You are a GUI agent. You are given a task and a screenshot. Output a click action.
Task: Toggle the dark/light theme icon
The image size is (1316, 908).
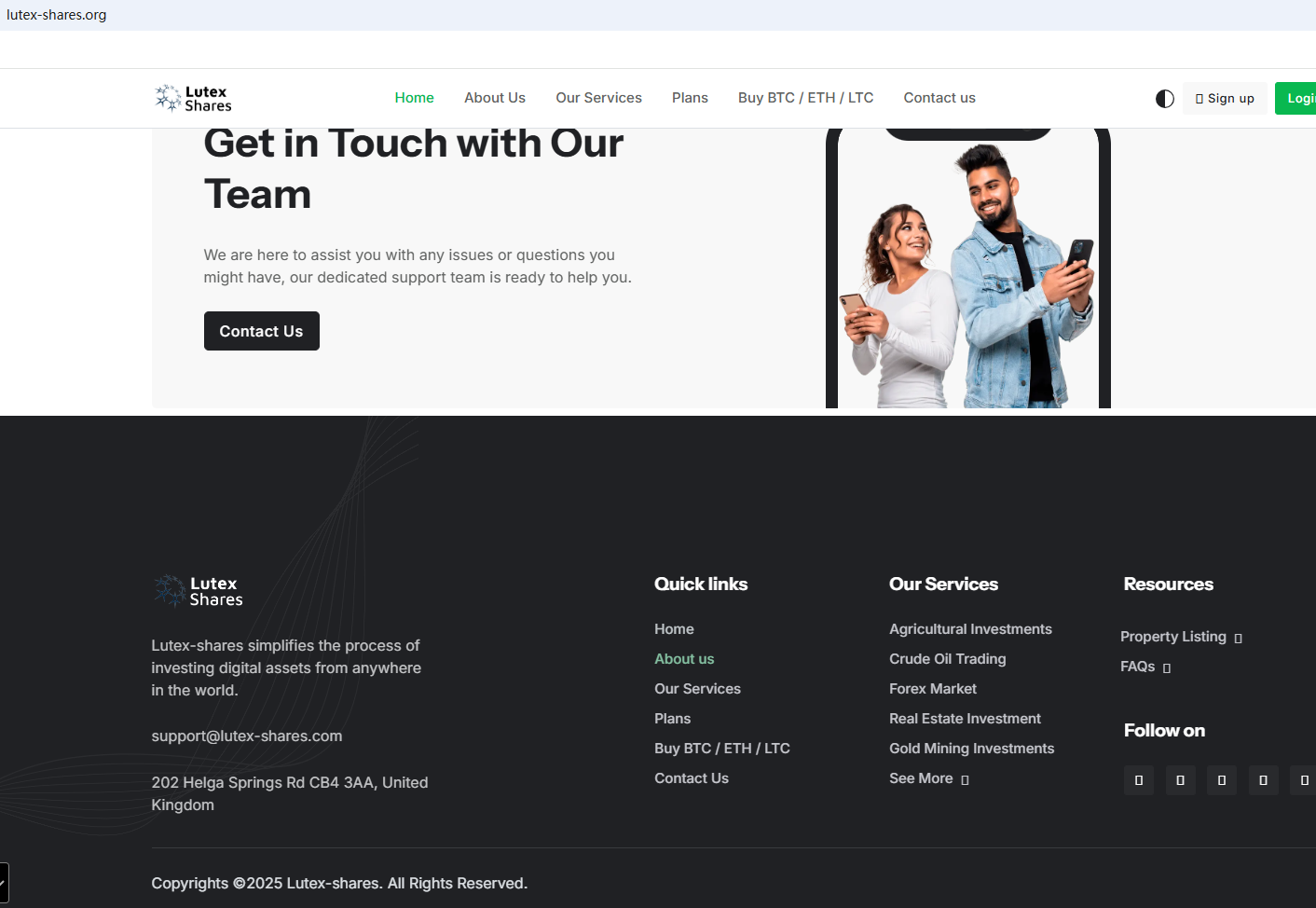1164,99
